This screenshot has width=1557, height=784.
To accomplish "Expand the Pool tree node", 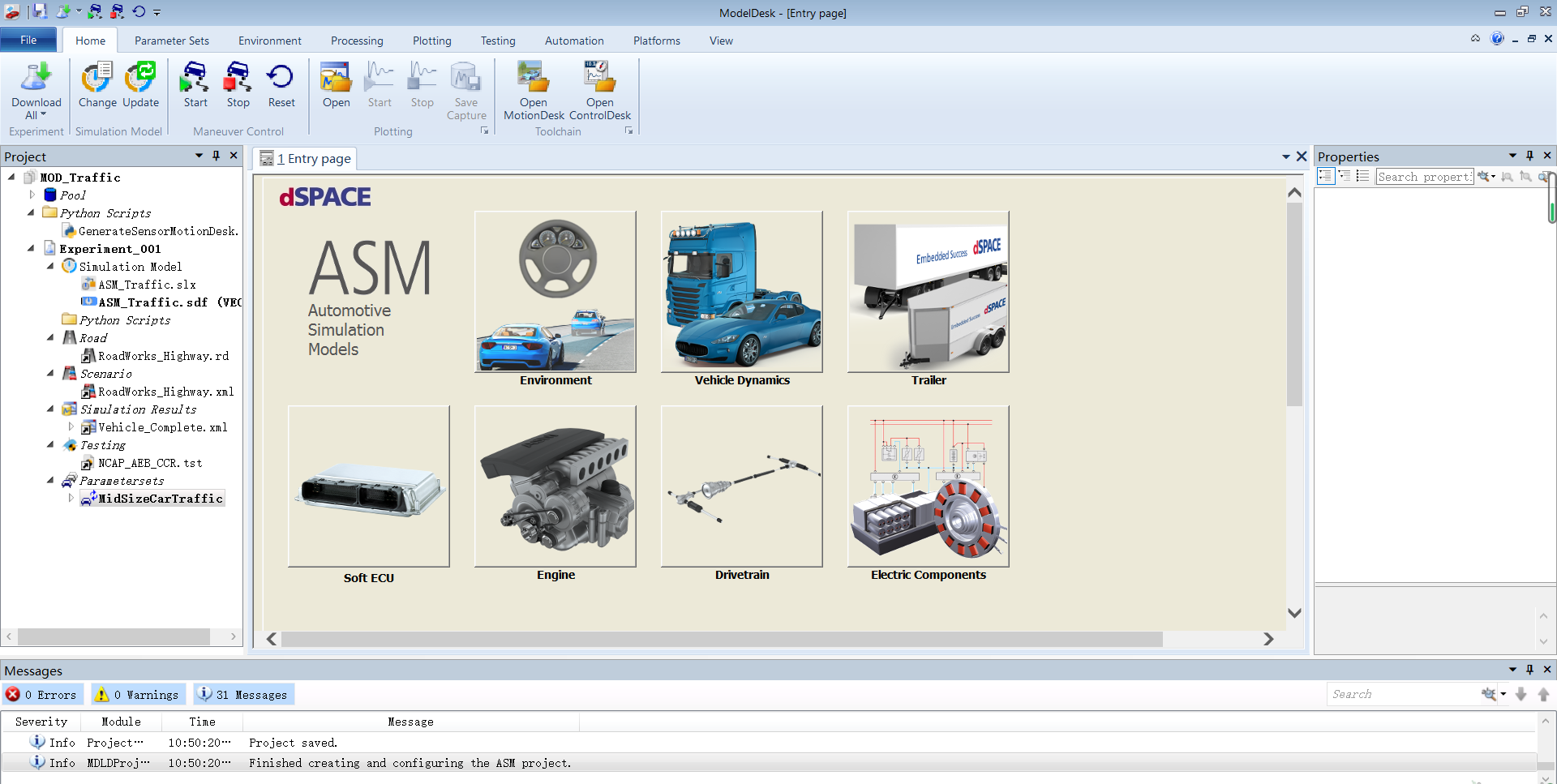I will click(x=32, y=195).
